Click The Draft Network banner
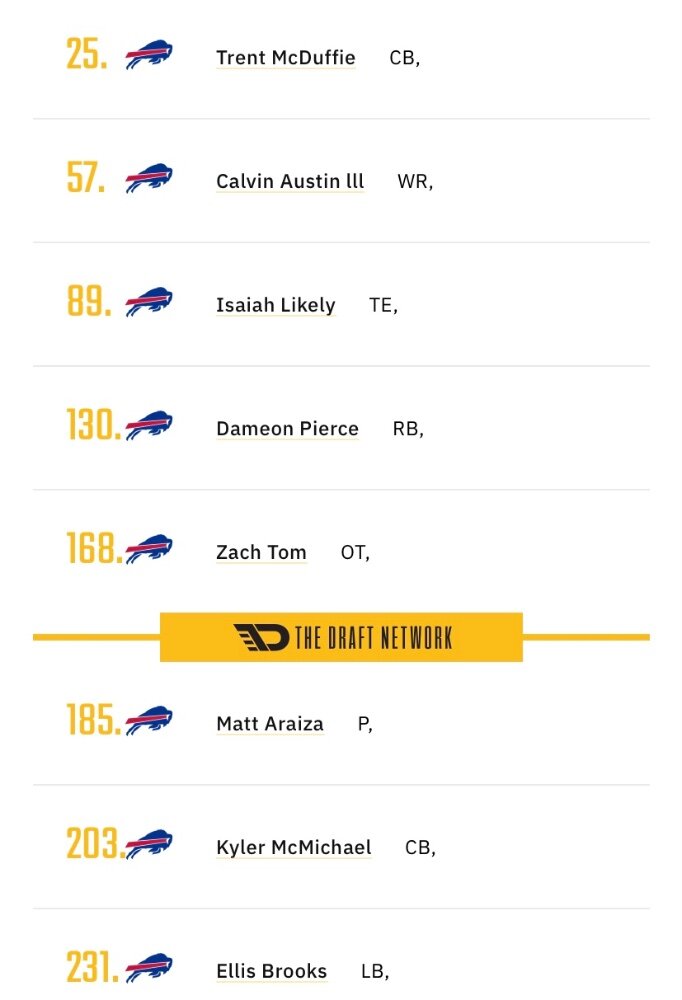 click(x=341, y=637)
